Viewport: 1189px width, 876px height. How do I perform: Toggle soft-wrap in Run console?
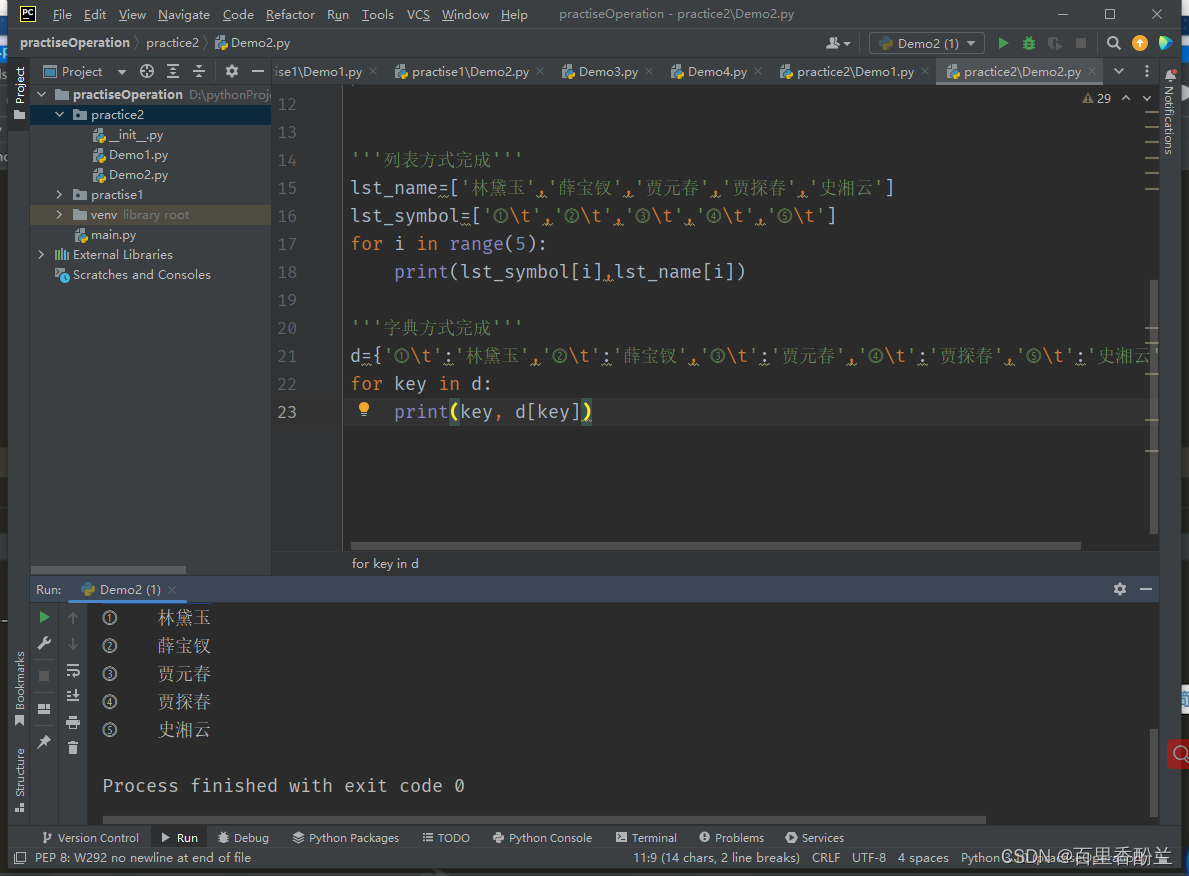click(x=73, y=670)
